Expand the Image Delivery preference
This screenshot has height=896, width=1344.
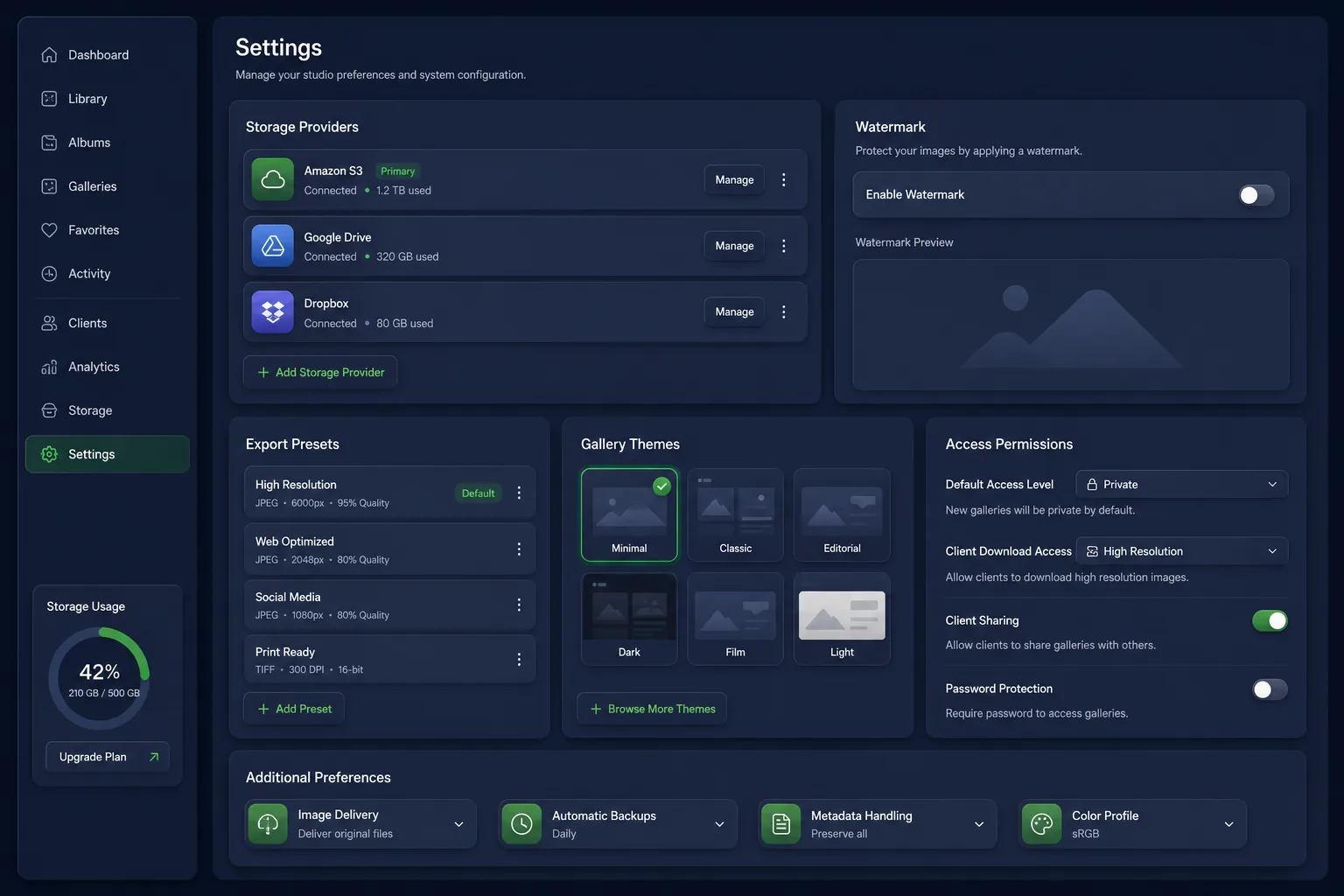(458, 824)
